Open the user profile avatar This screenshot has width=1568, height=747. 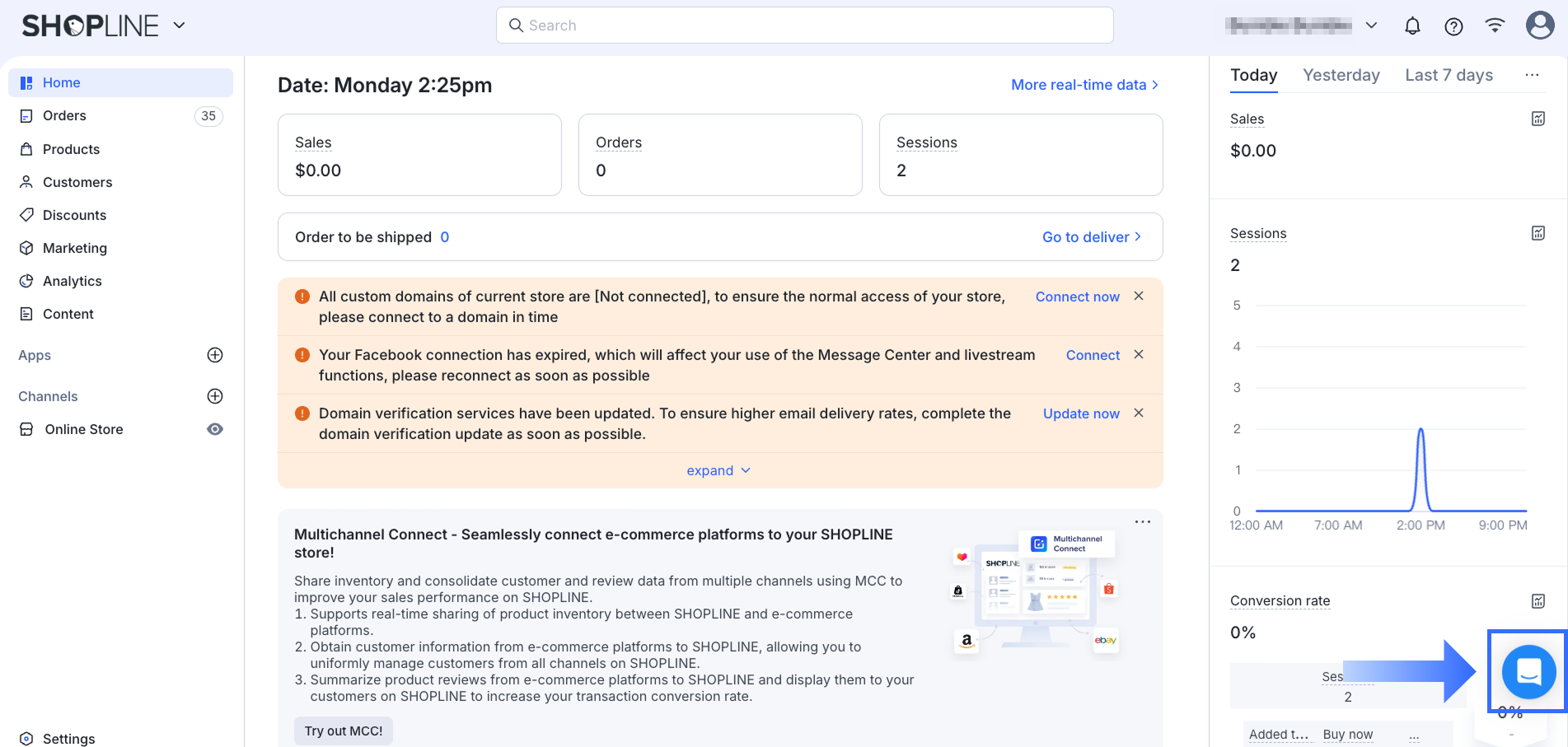[x=1539, y=26]
